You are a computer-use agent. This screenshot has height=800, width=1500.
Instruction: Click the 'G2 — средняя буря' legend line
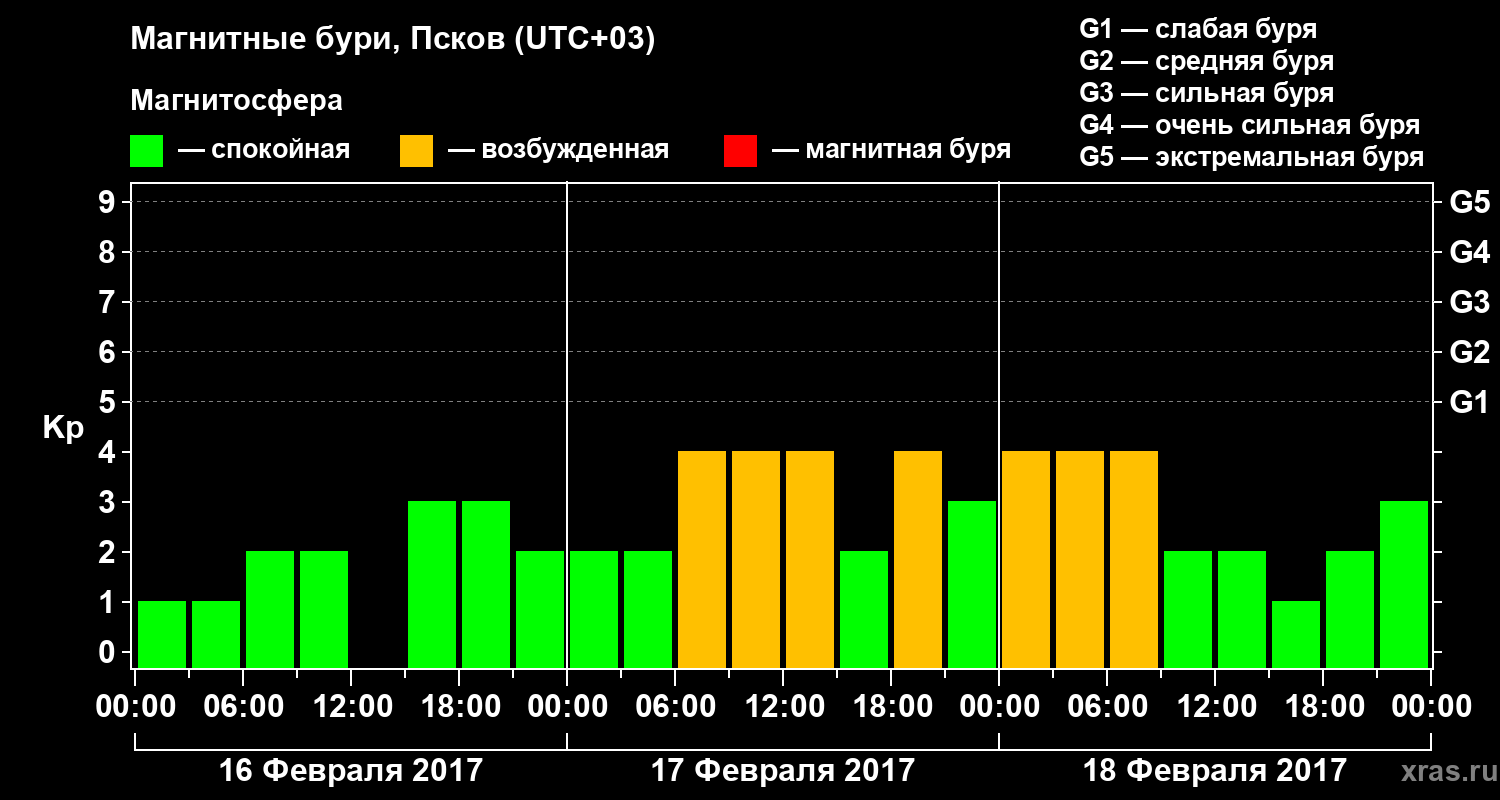coord(1207,61)
